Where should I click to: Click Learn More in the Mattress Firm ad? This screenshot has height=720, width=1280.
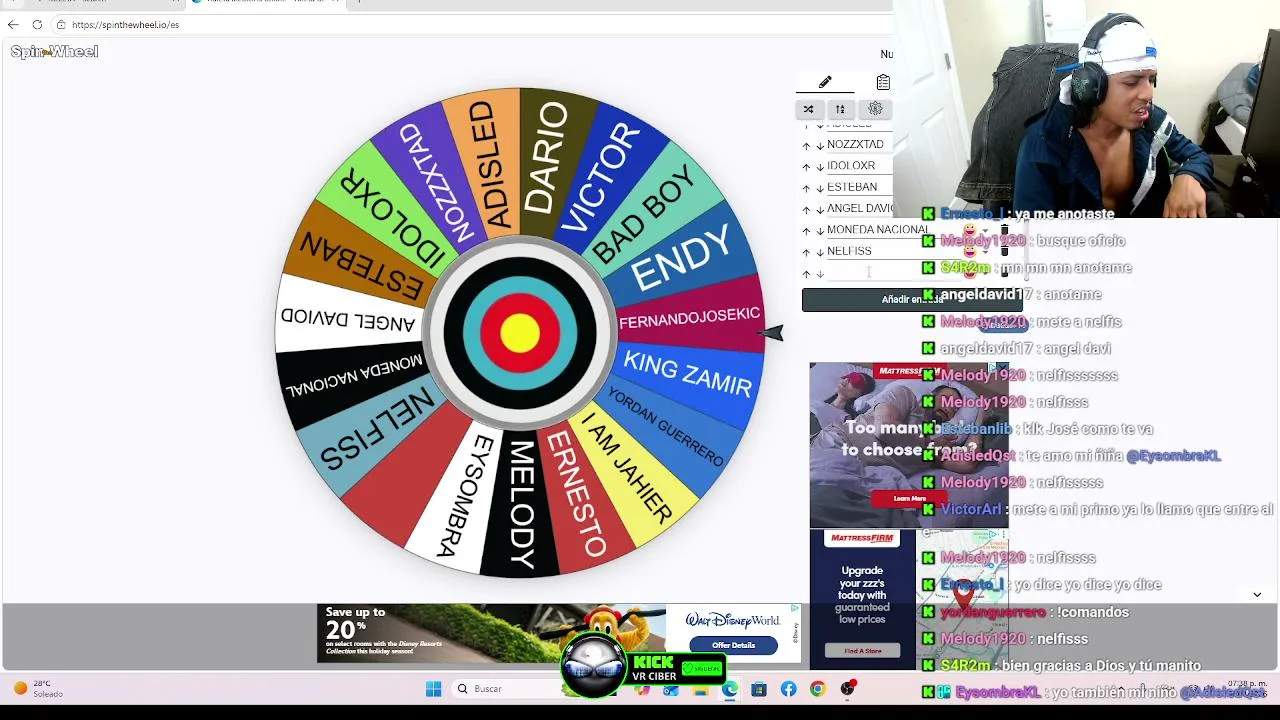pyautogui.click(x=909, y=498)
